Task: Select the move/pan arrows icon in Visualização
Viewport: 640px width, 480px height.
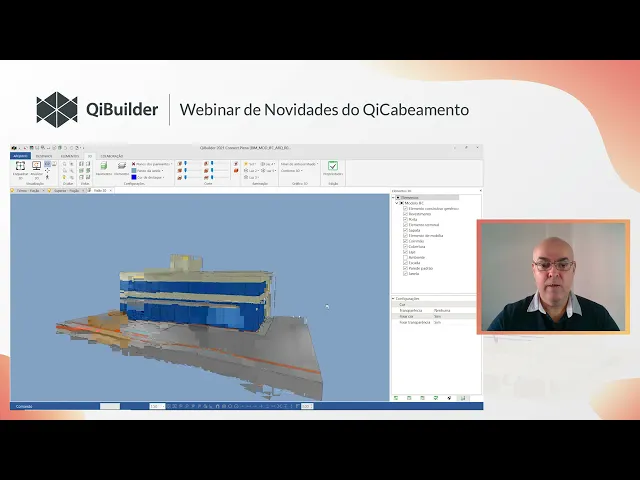Action: pos(47,171)
